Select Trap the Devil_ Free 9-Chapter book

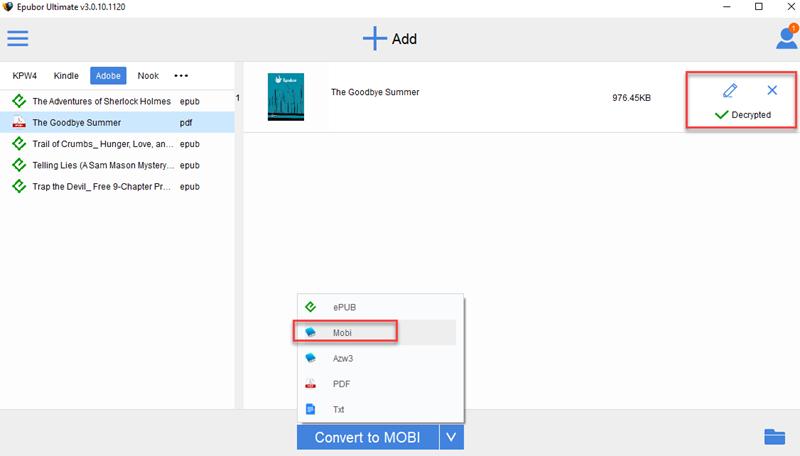[117, 186]
